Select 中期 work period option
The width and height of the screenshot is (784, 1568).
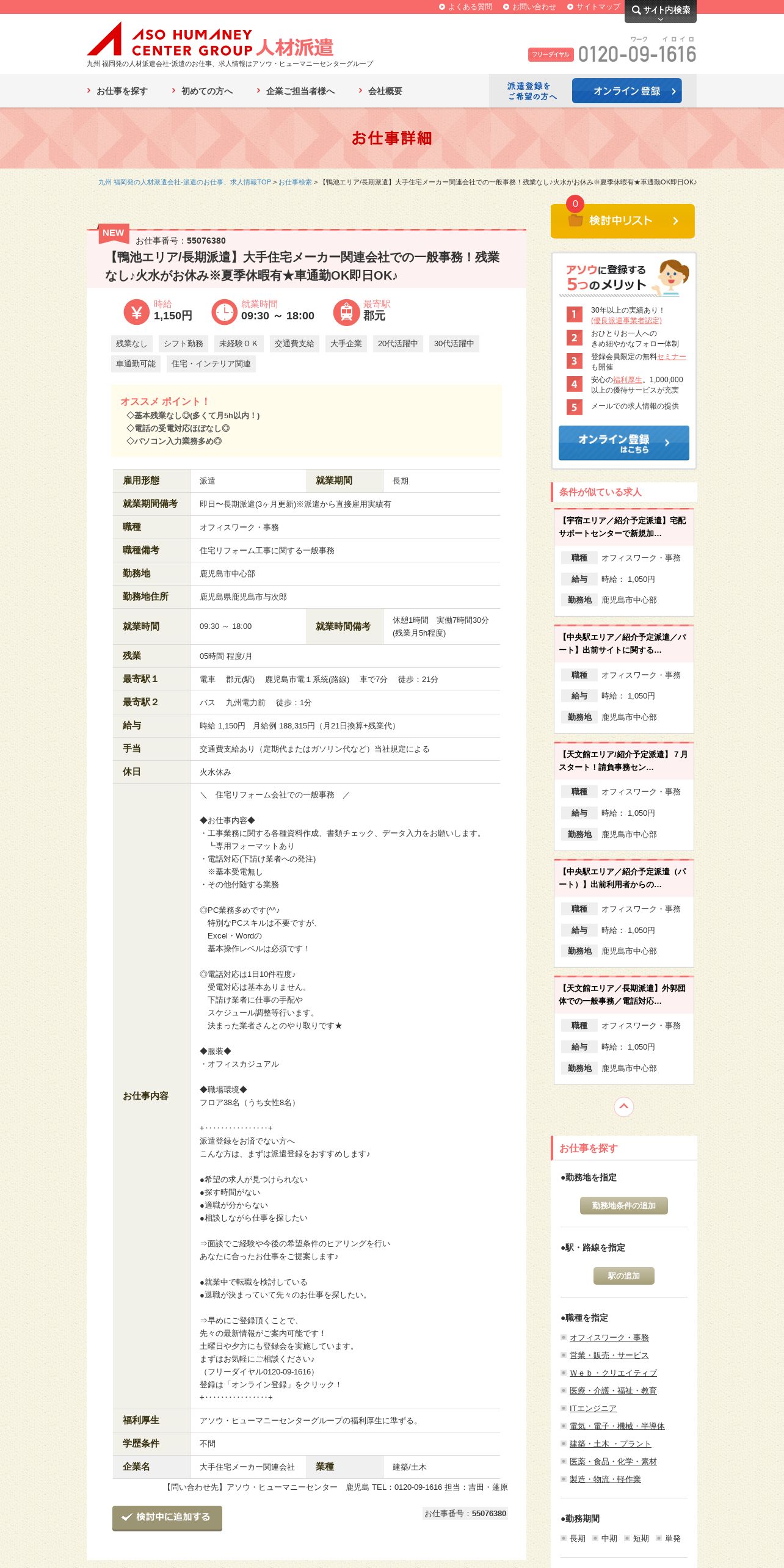pos(605,1538)
